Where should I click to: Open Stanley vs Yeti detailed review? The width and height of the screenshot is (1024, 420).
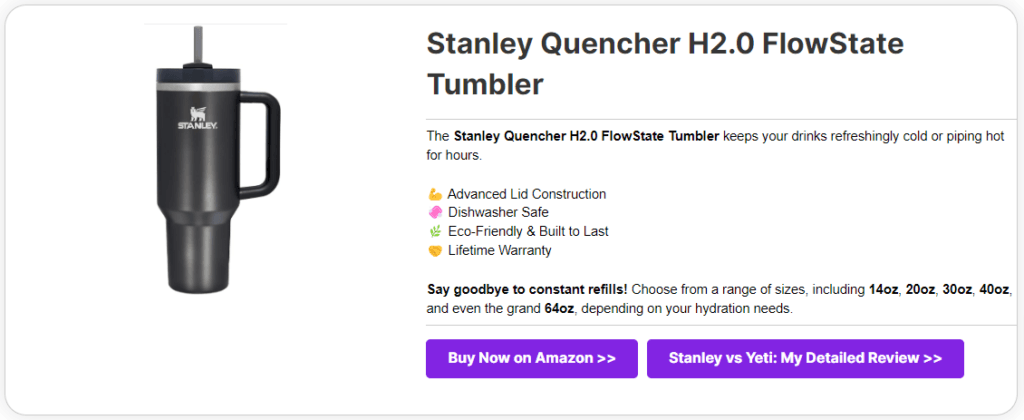pos(805,358)
